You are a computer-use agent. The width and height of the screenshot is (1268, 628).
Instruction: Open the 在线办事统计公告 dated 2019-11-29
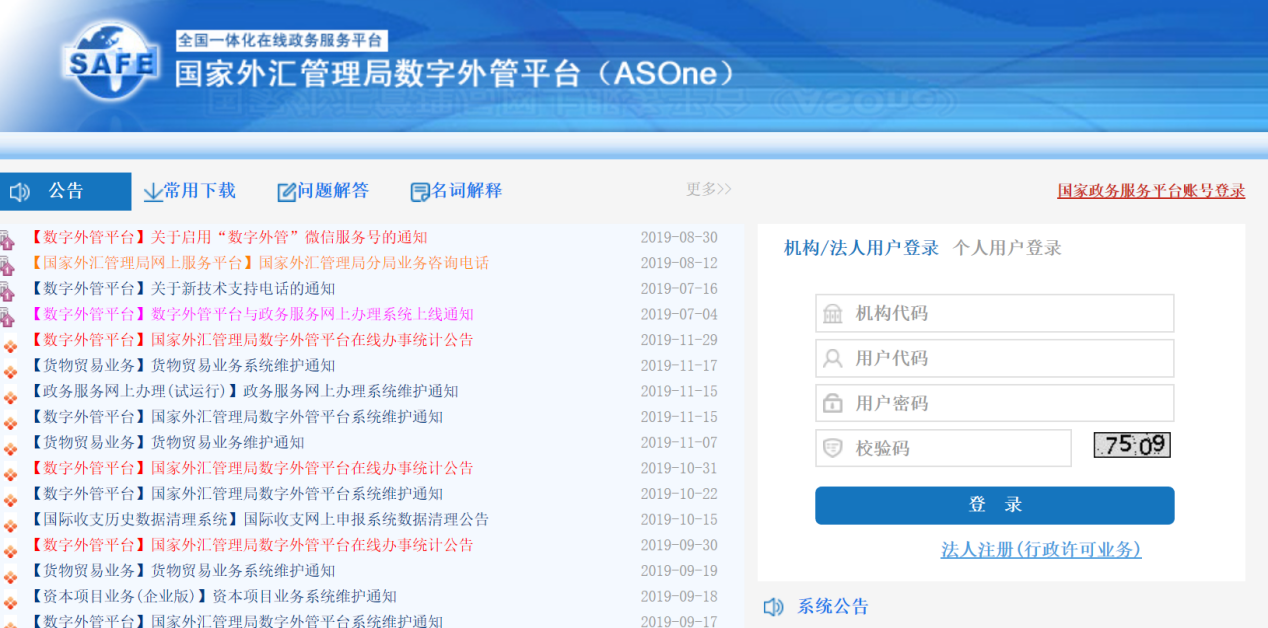(251, 340)
